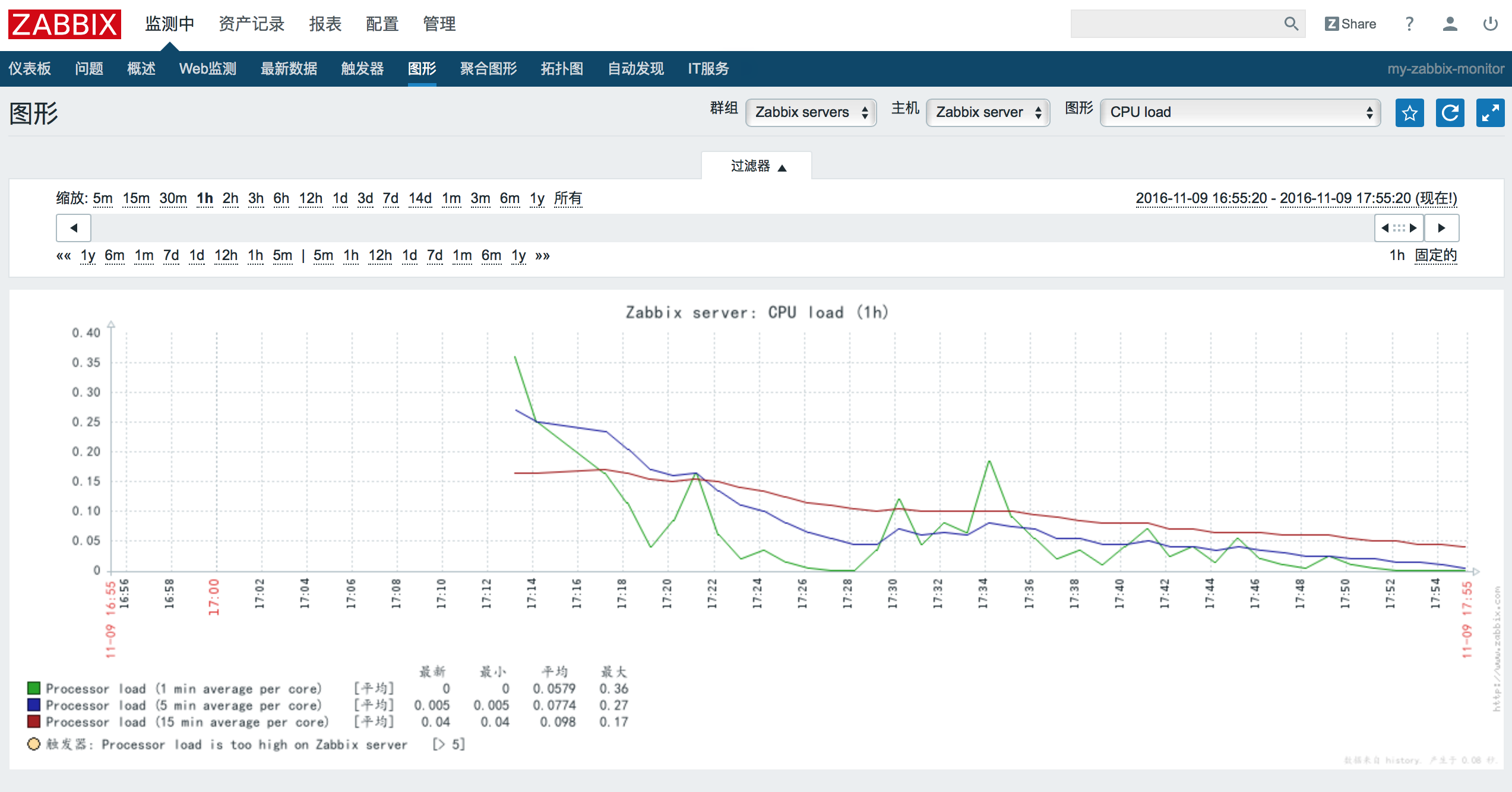Open the user profile icon
Screen dimensions: 1512x792
click(1450, 24)
